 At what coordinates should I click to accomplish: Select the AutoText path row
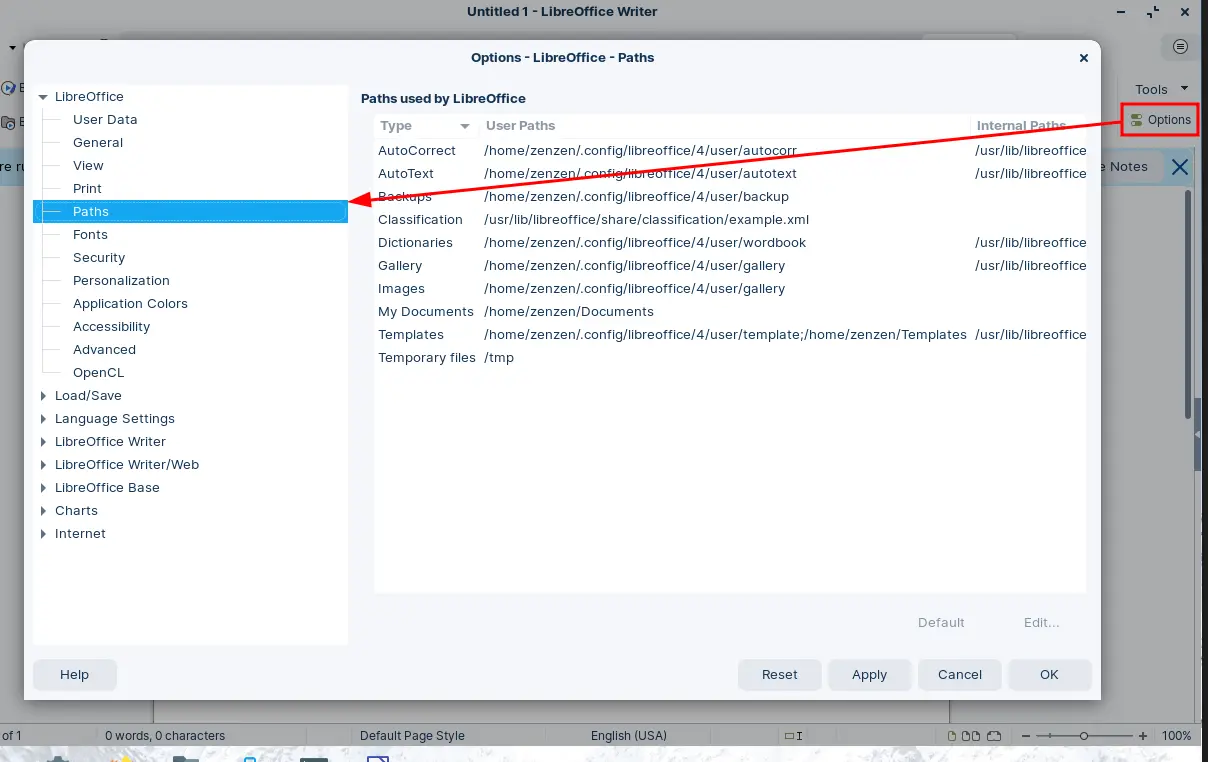tap(730, 174)
